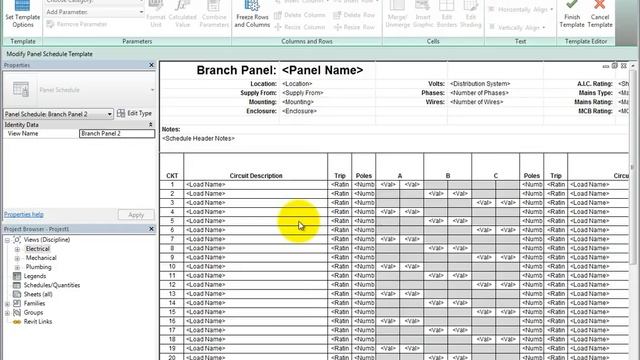This screenshot has width=640, height=360.
Task: Click Merge/Unmerge cells tool
Action: click(397, 14)
